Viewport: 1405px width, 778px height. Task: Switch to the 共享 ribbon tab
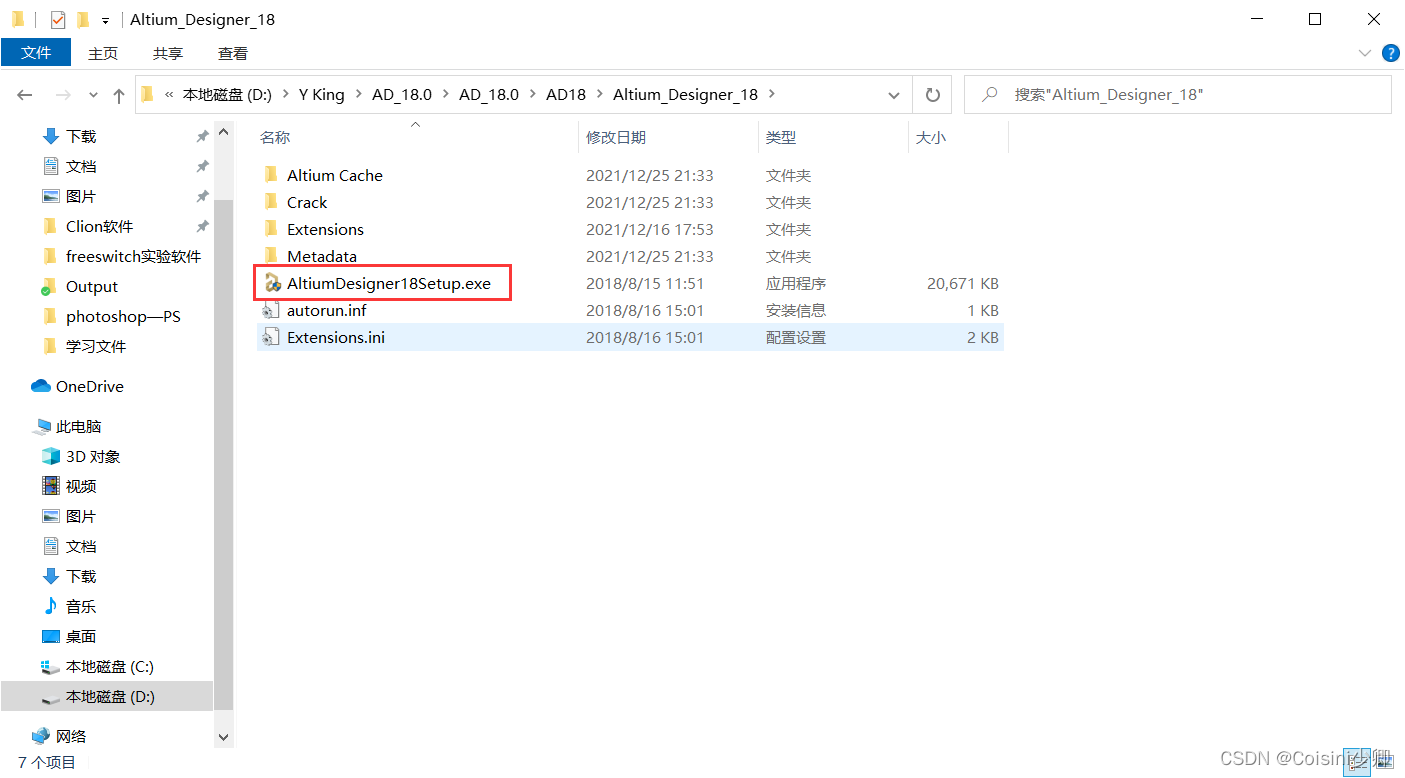pyautogui.click(x=168, y=53)
